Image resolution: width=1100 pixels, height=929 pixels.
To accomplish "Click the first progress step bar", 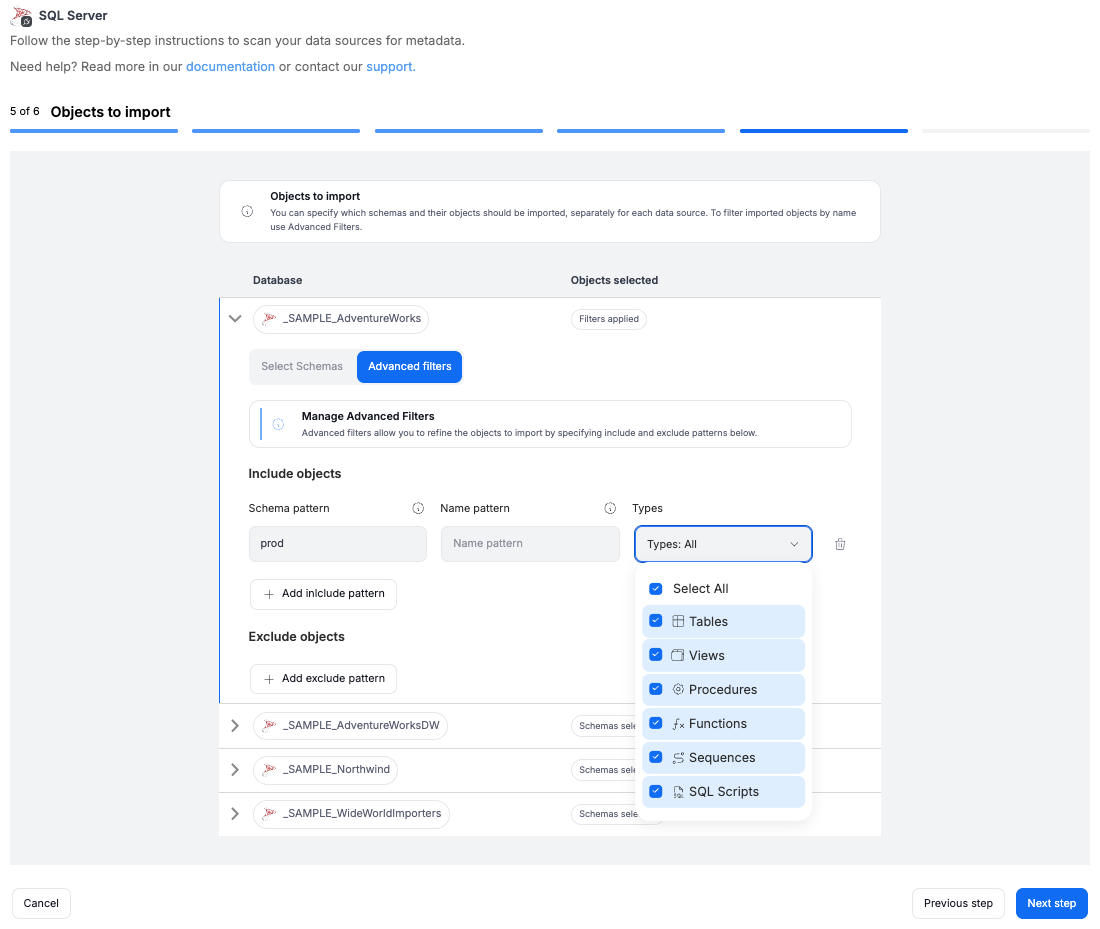I will [x=94, y=131].
